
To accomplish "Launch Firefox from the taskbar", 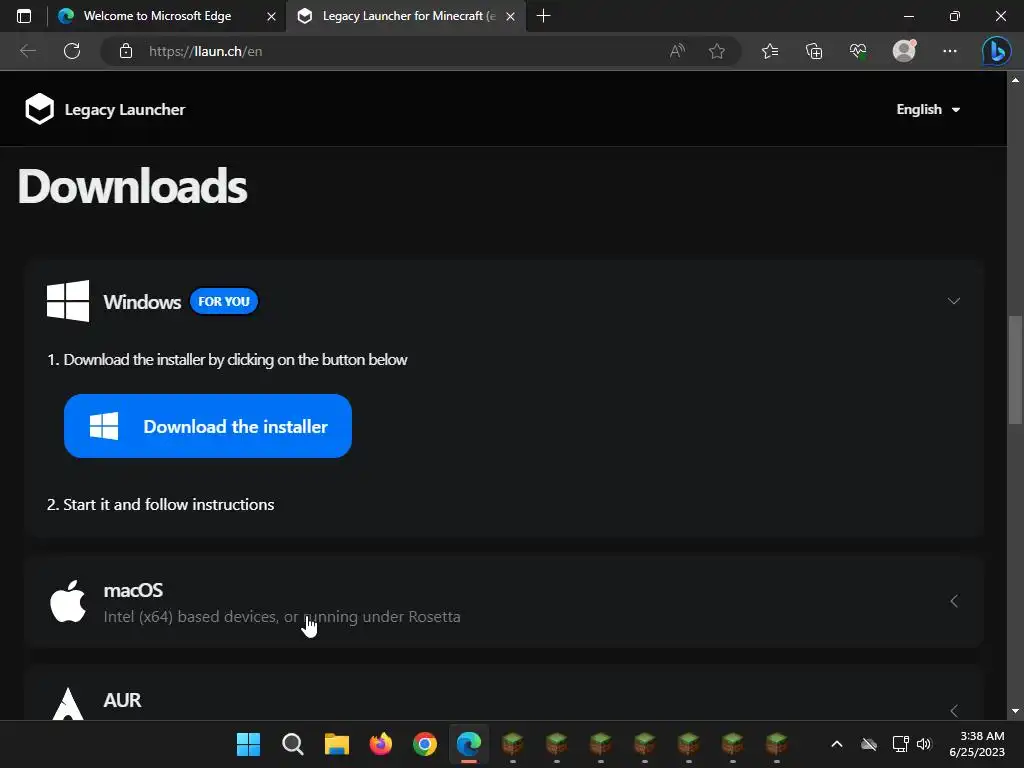I will [381, 744].
